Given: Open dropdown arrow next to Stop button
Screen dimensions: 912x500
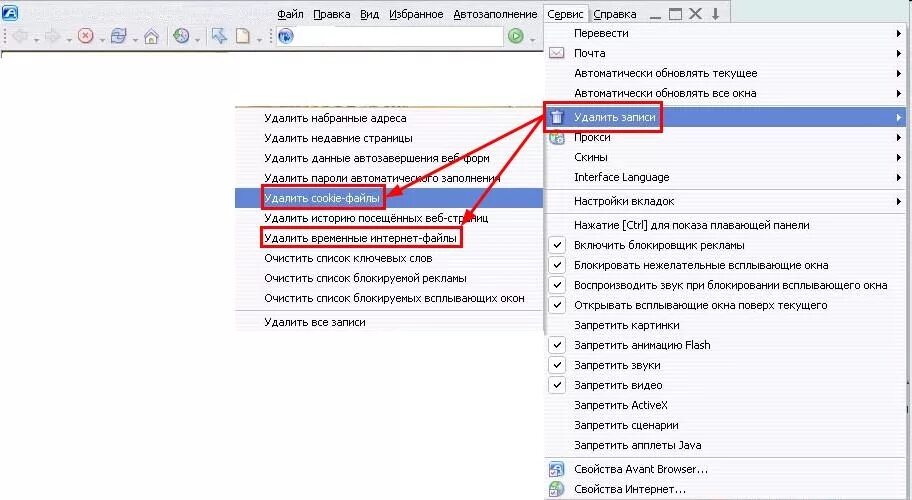Looking at the screenshot, I should click(x=102, y=40).
